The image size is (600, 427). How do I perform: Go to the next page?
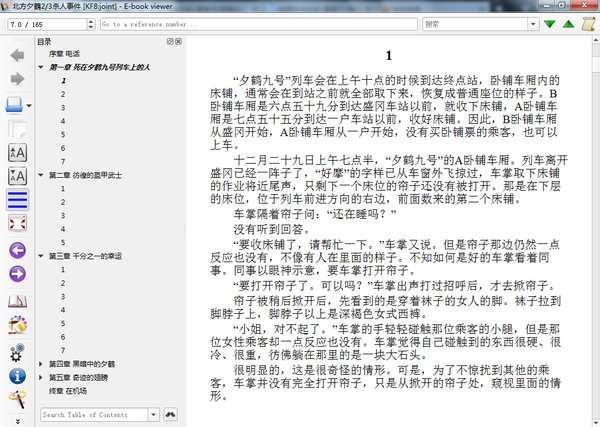pos(17,274)
